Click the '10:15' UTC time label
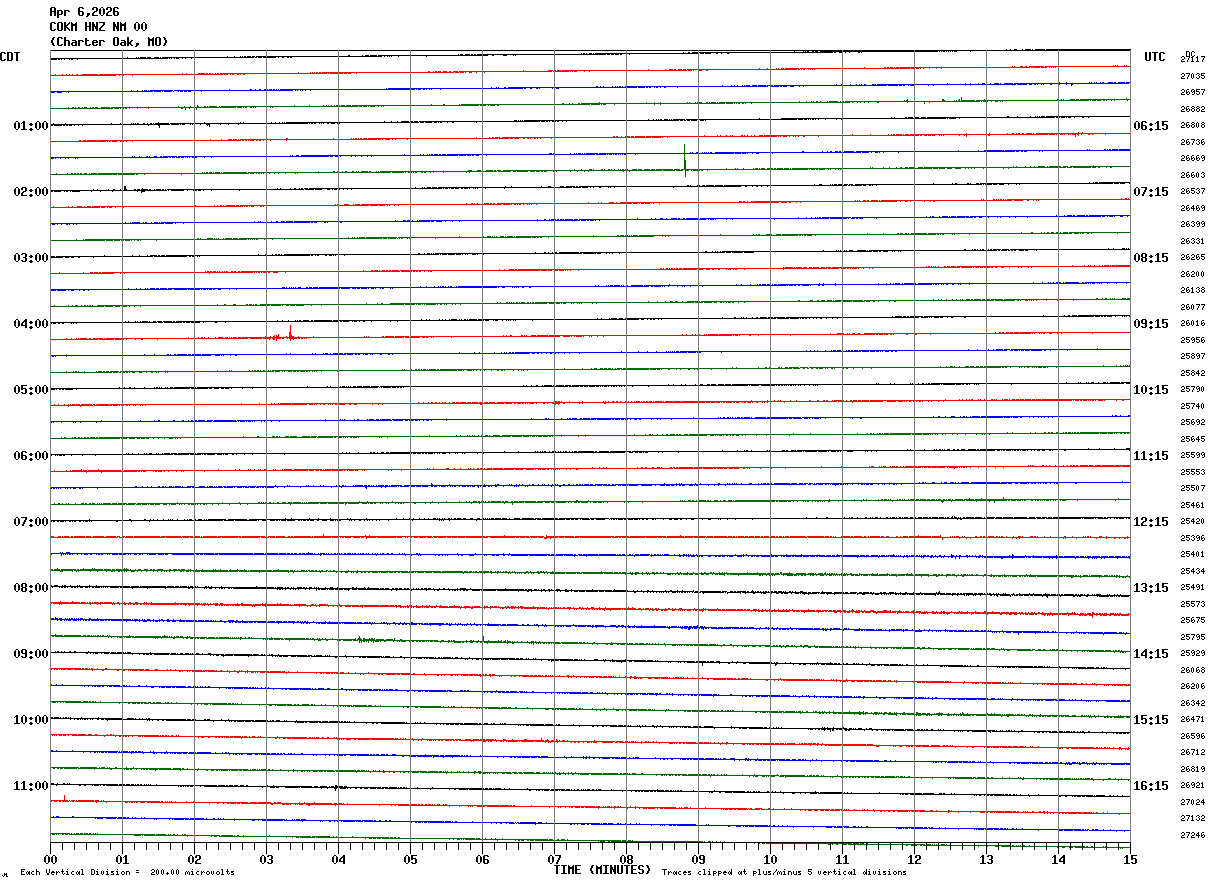Viewport: 1210px width, 886px height. click(x=1151, y=390)
